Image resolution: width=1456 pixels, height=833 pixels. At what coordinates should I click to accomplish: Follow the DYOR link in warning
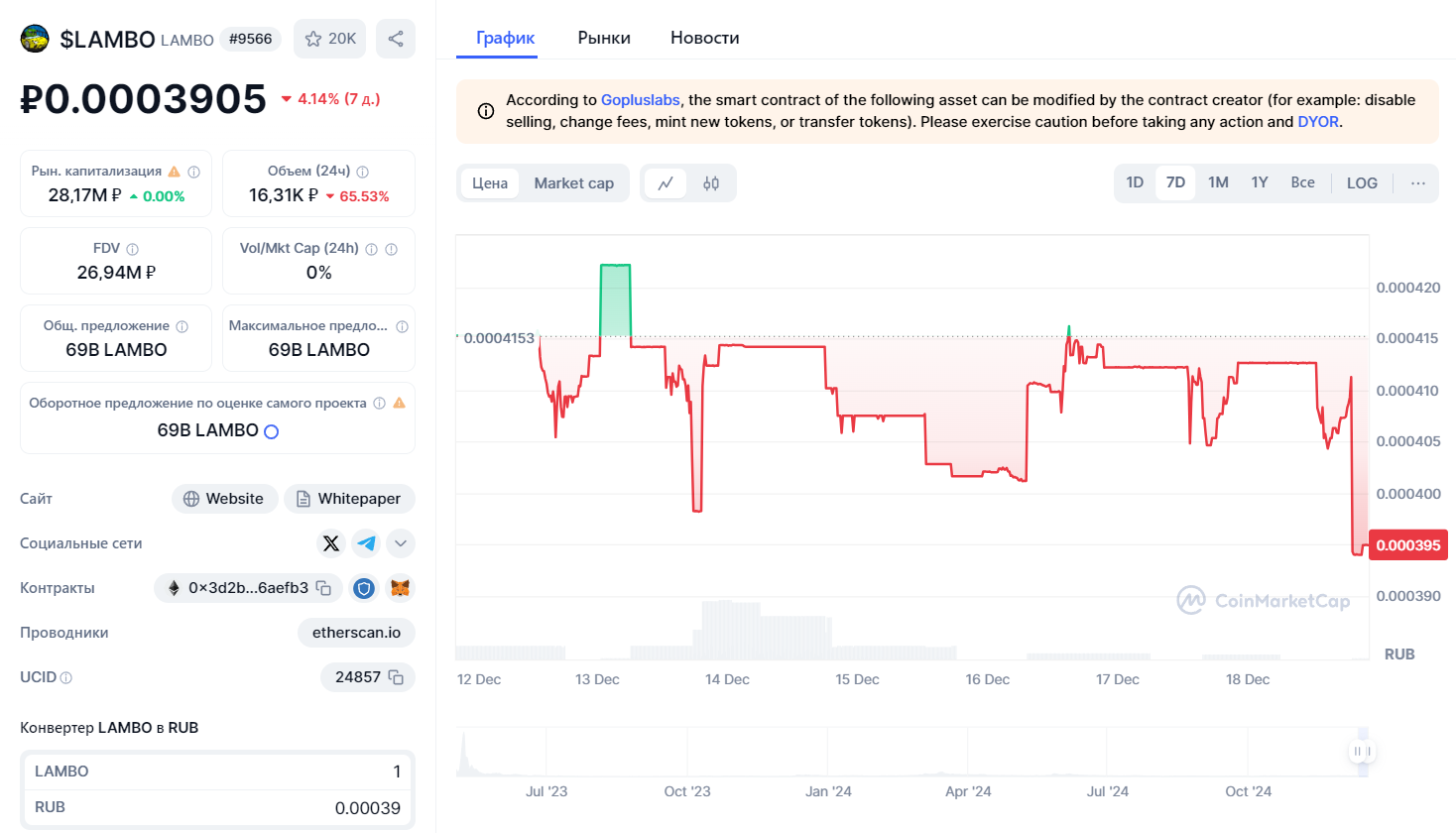point(1318,122)
